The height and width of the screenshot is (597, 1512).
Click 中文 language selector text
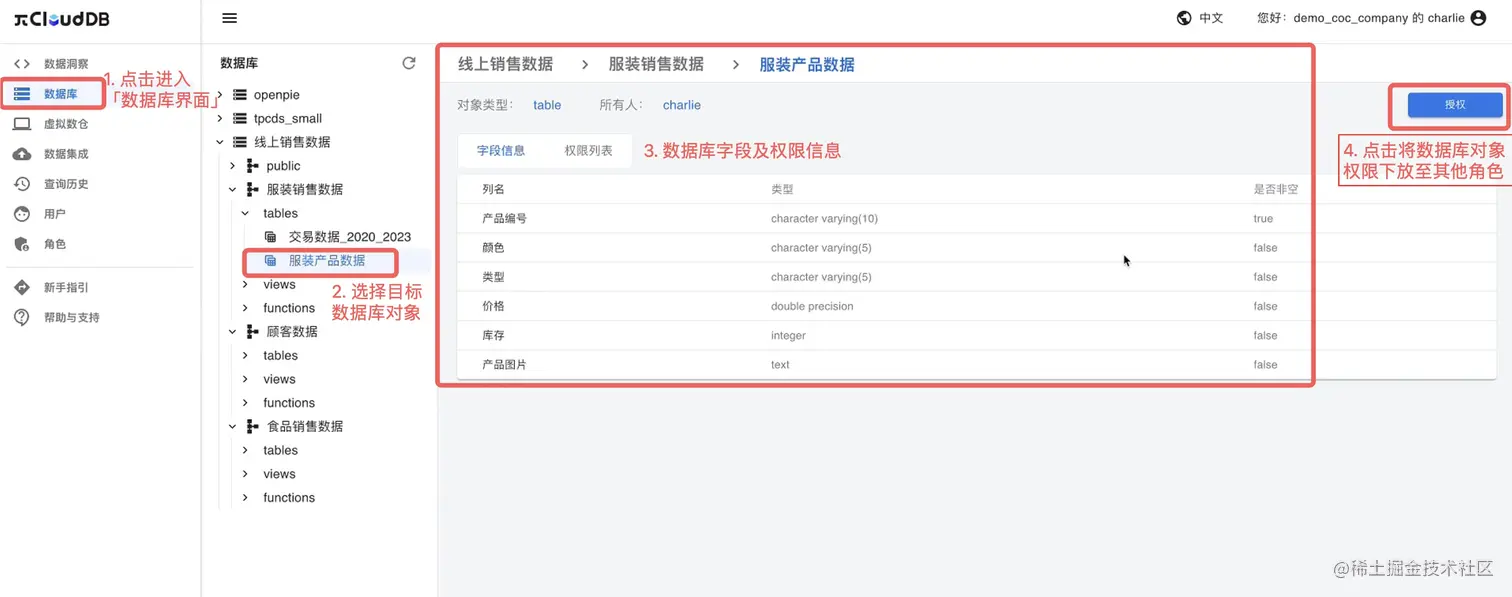coord(1211,18)
